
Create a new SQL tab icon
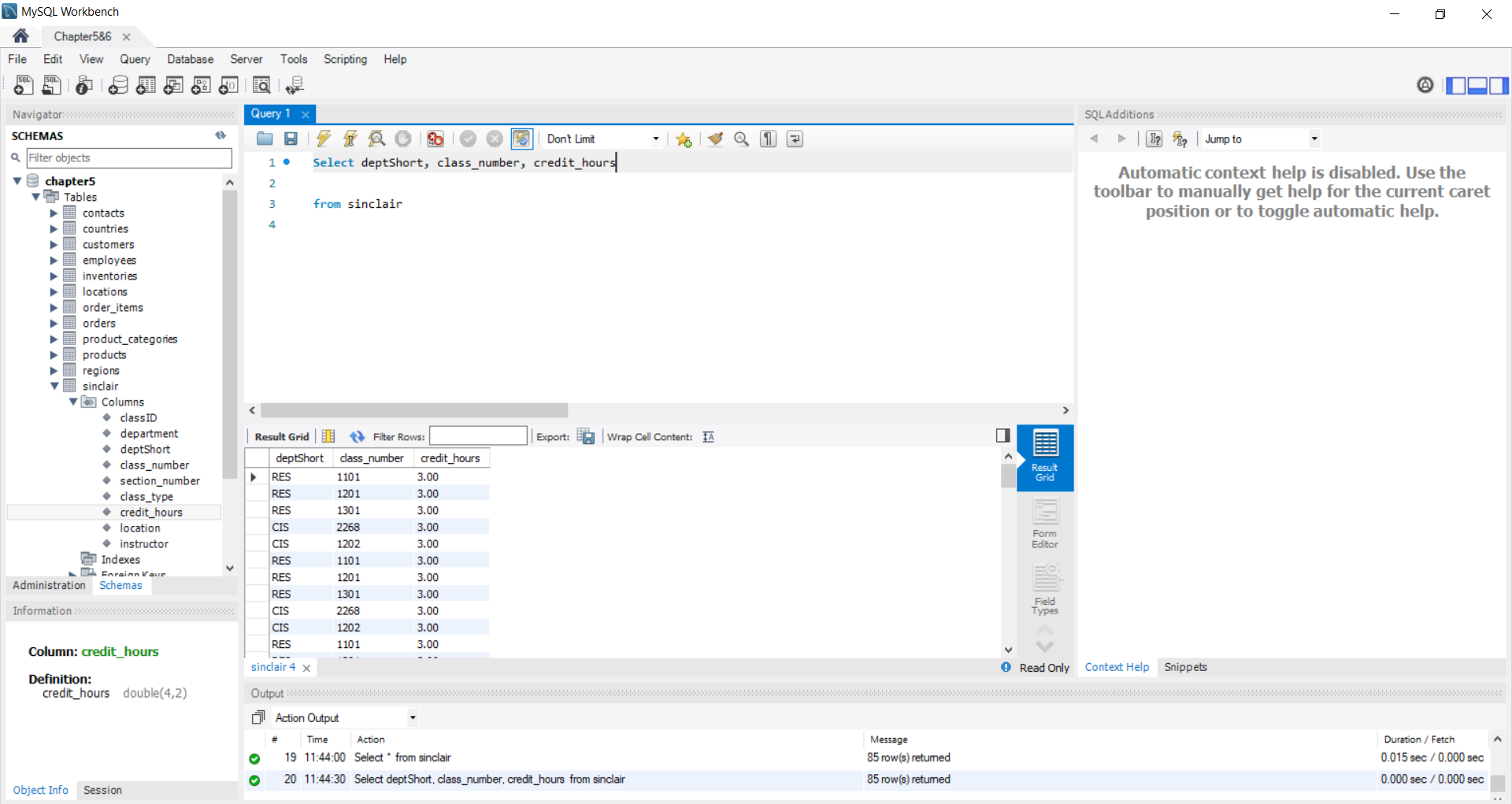24,85
